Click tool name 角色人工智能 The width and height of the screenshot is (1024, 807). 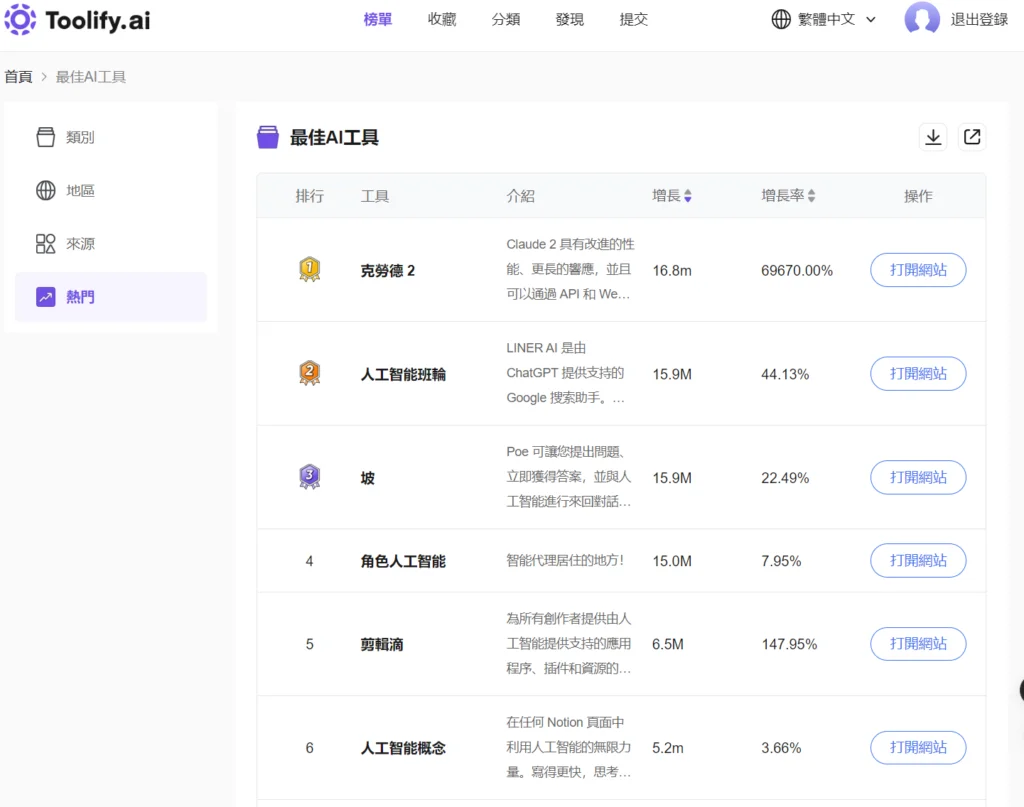point(403,561)
